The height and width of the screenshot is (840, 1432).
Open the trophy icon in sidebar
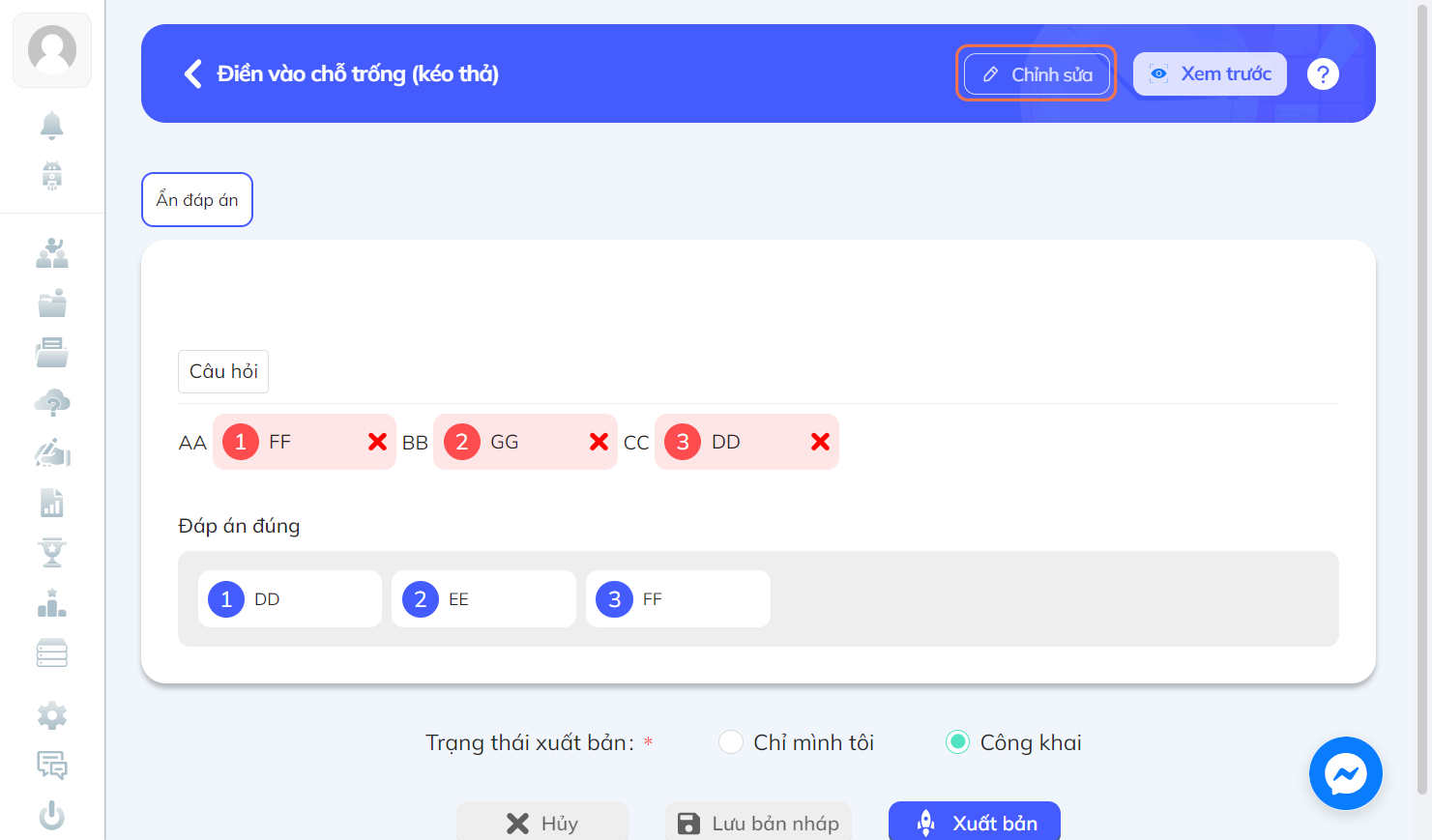coord(52,552)
